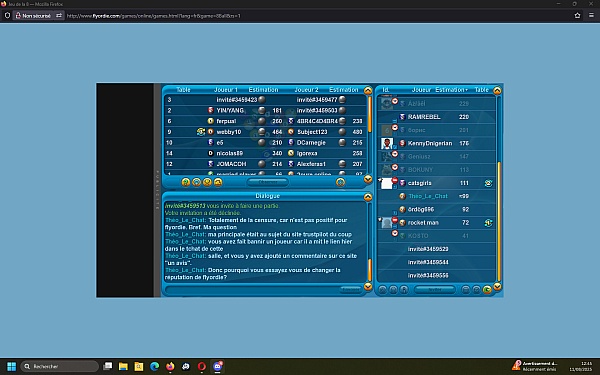Click the green icon at player list bottom-right
The height and width of the screenshot is (375, 600).
[x=487, y=290]
